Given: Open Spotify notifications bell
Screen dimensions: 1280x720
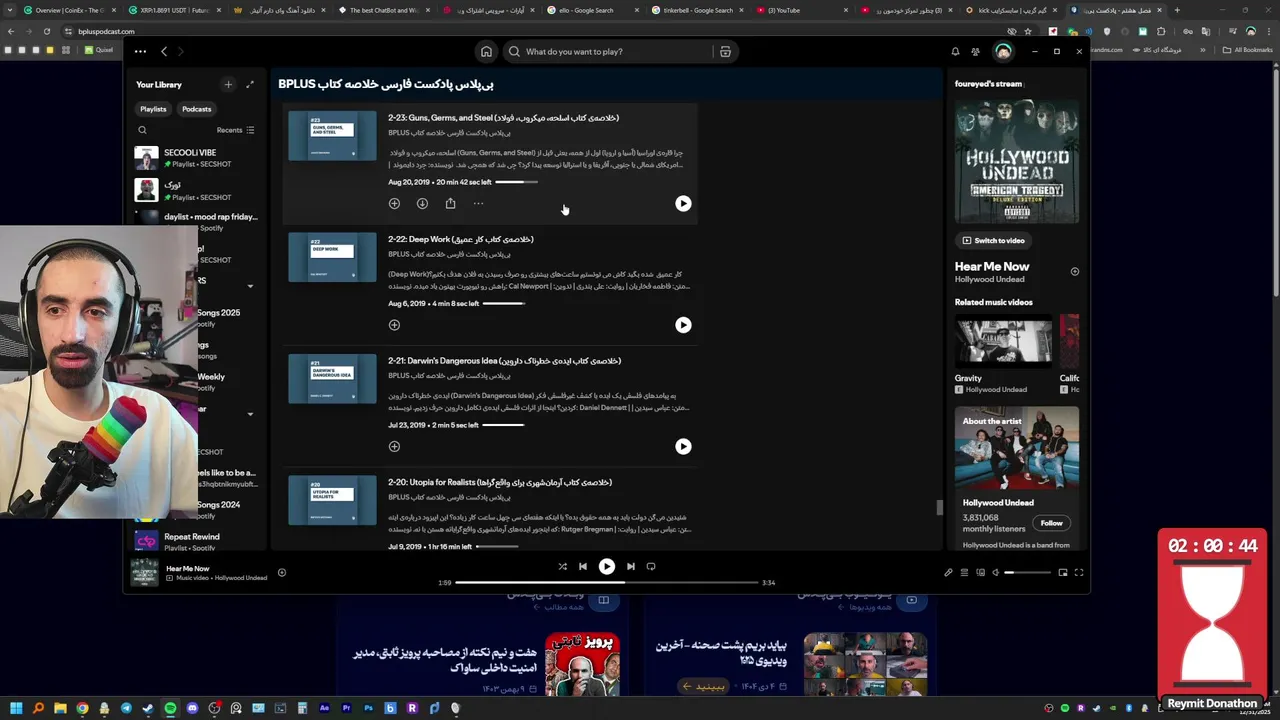Looking at the screenshot, I should (955, 51).
